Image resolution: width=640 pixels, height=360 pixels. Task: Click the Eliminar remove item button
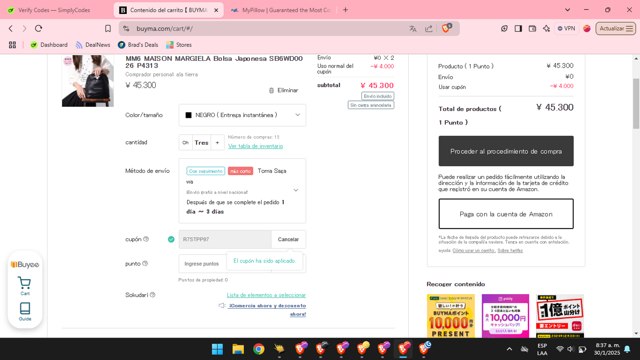tap(284, 90)
